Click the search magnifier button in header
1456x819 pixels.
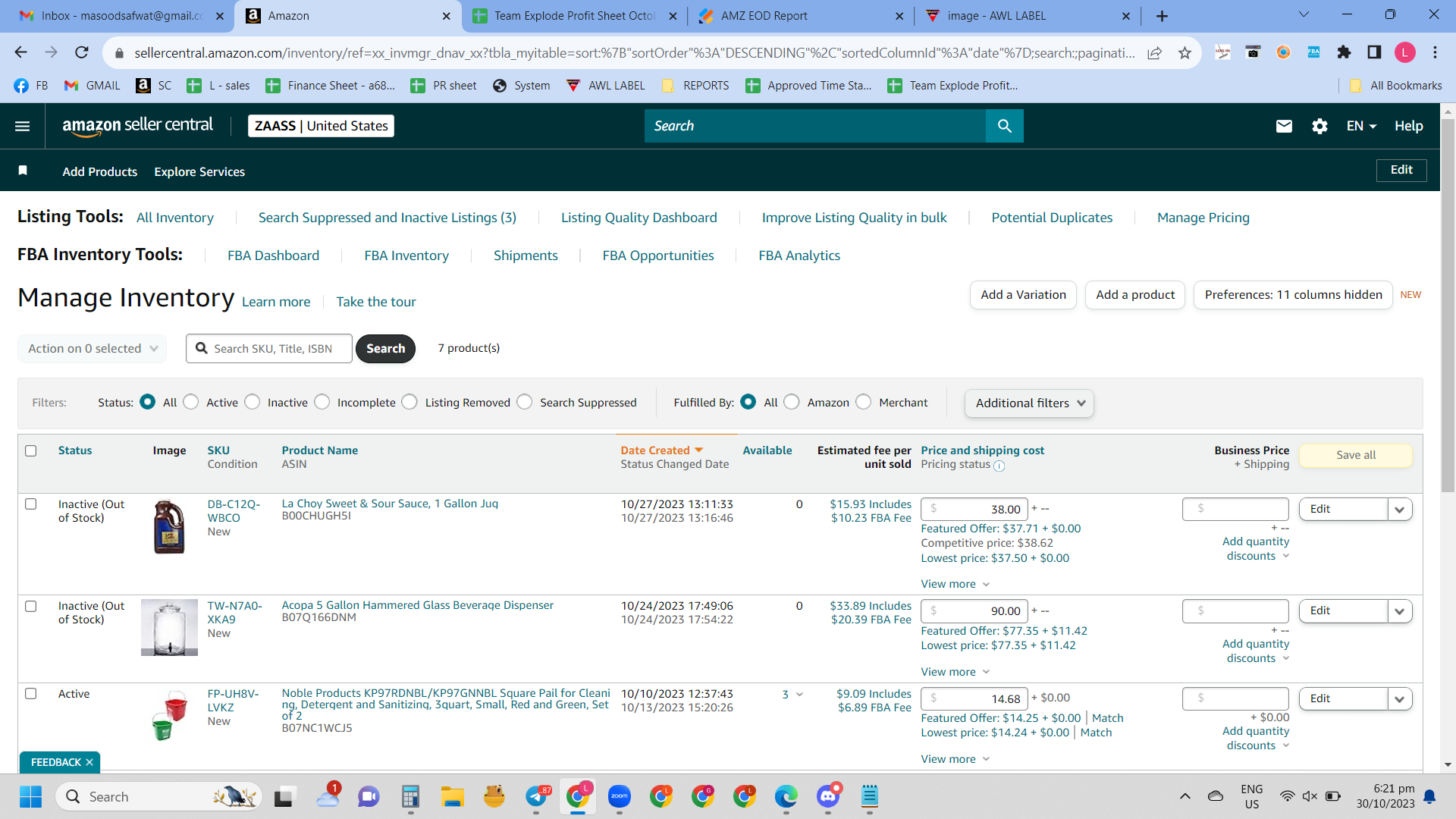point(1005,126)
